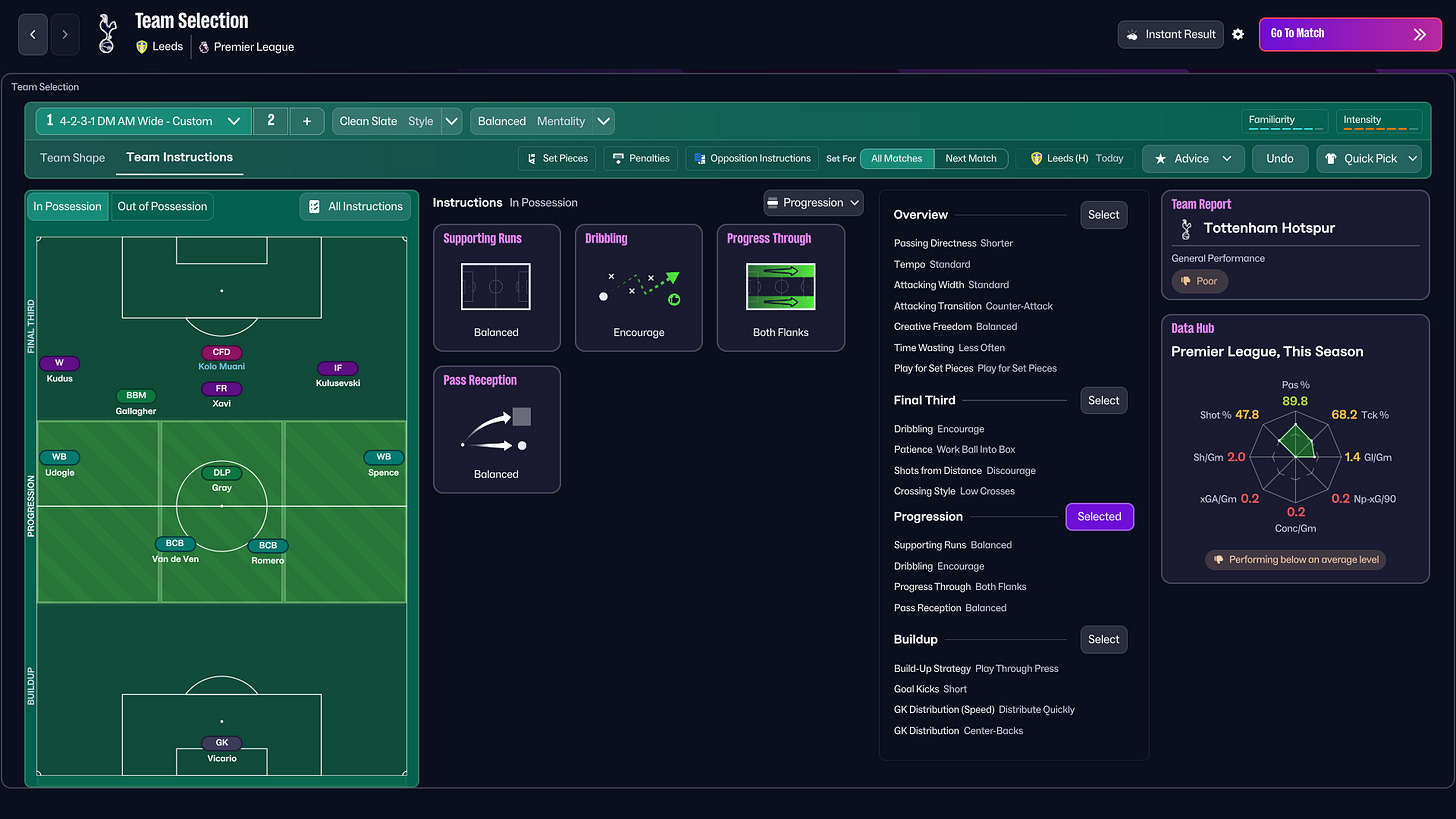This screenshot has height=819, width=1456.
Task: Go back with the left arrow button
Action: [x=33, y=34]
